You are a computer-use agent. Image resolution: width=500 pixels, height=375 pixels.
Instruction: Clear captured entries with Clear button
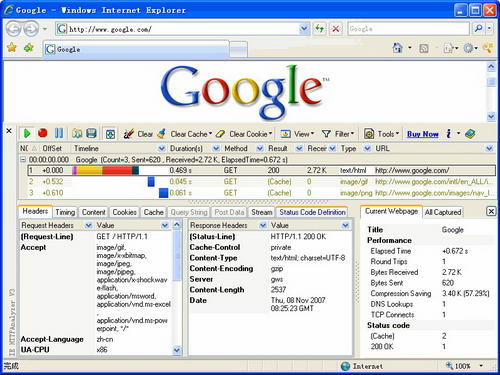138,134
